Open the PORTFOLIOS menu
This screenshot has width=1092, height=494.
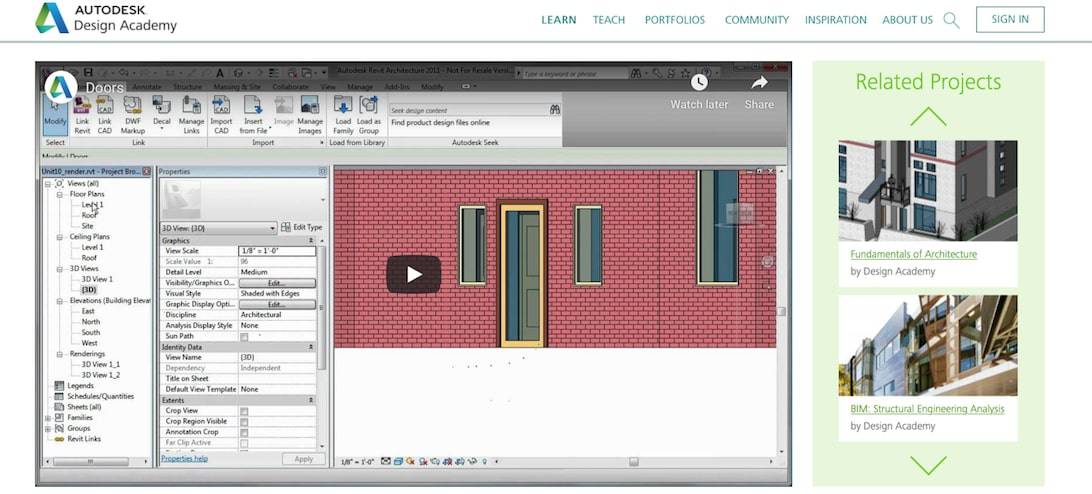(x=675, y=20)
